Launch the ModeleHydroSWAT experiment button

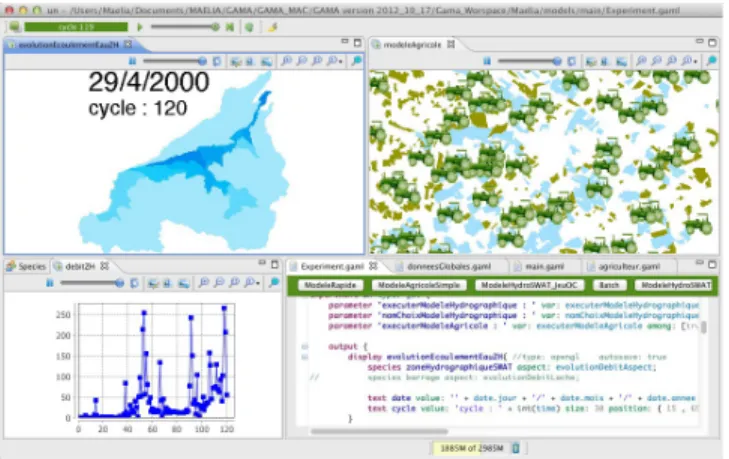675,285
